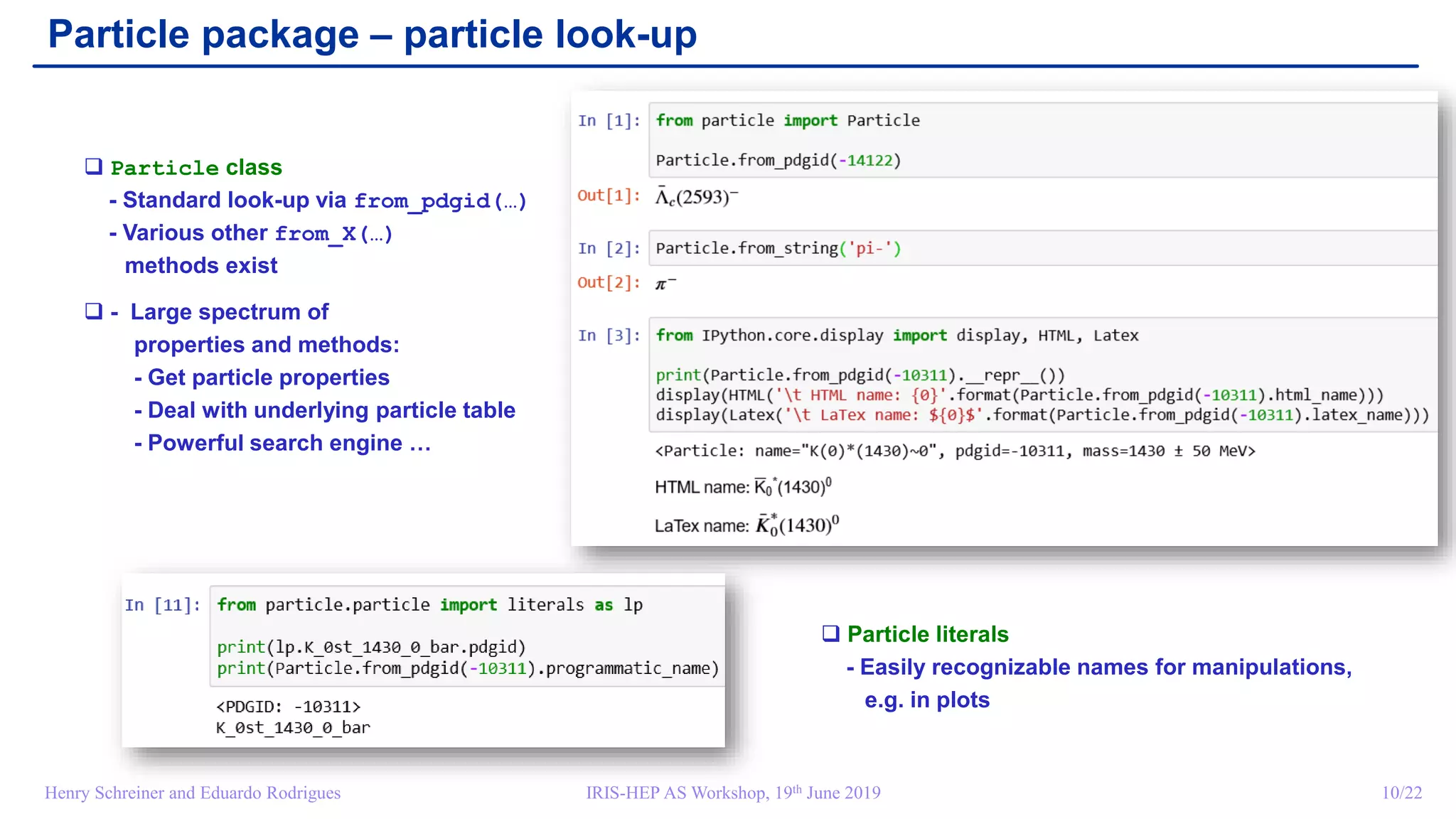The image size is (1456, 819).
Task: Click the Λc(2593)⁻ output symbol
Action: pyautogui.click(x=697, y=196)
